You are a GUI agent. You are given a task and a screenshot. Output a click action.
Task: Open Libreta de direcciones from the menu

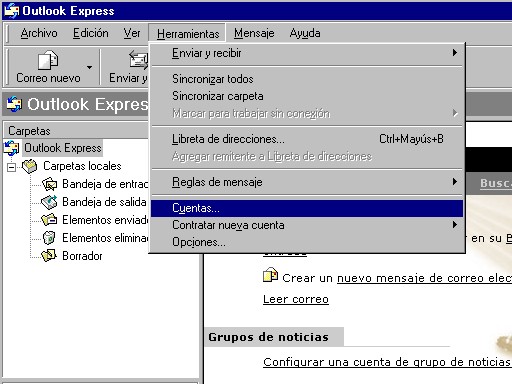click(307, 139)
